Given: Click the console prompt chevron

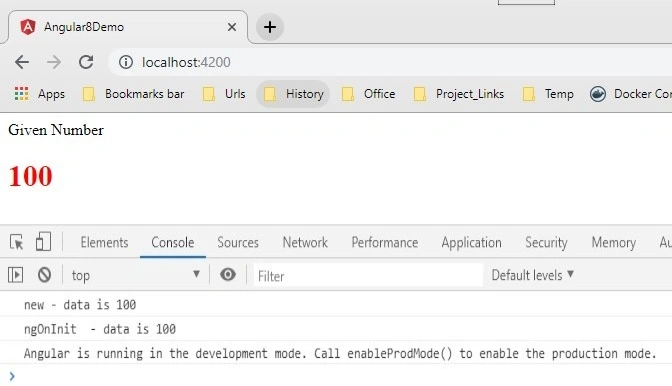Looking at the screenshot, I should [12, 376].
